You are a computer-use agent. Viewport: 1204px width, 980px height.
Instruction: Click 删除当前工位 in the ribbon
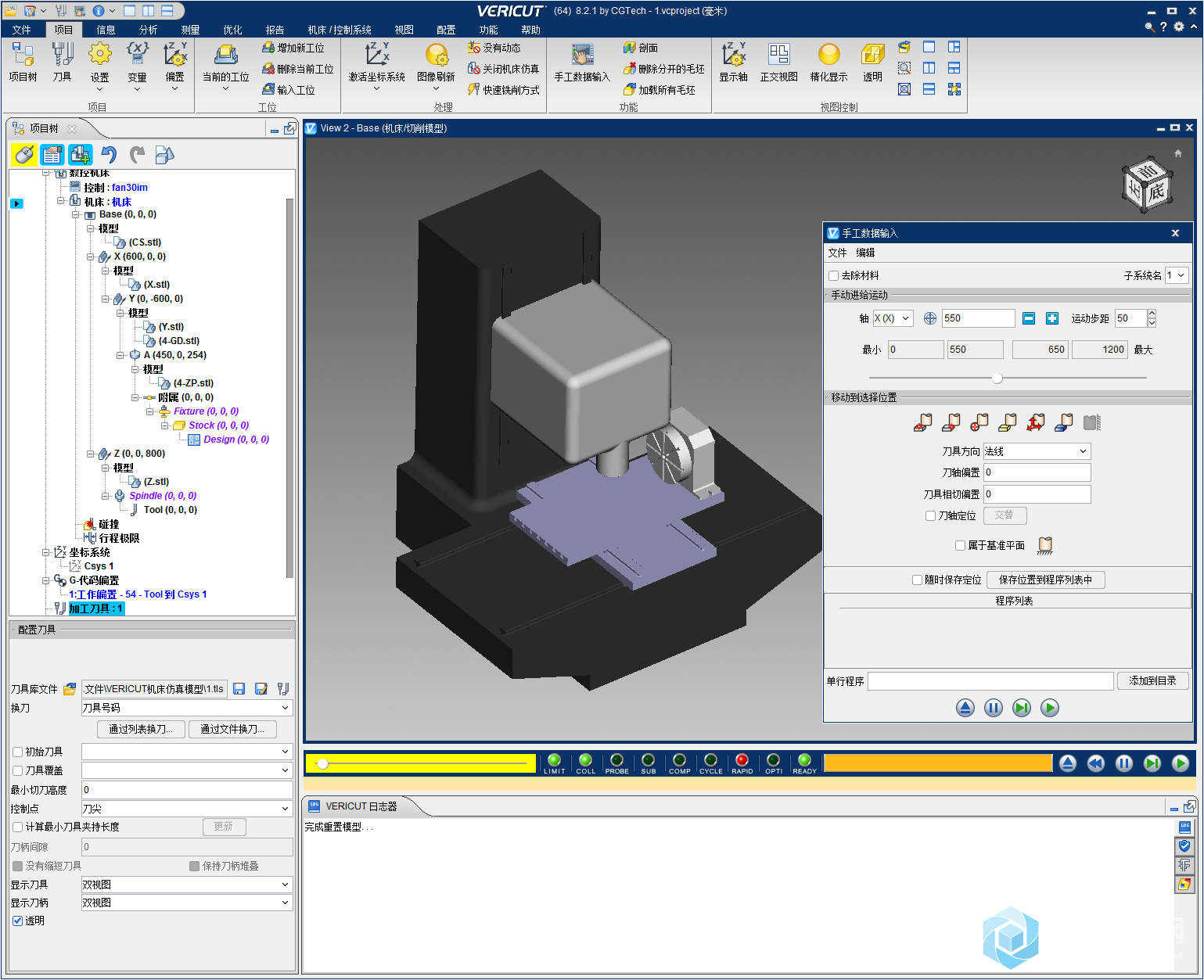click(x=298, y=69)
